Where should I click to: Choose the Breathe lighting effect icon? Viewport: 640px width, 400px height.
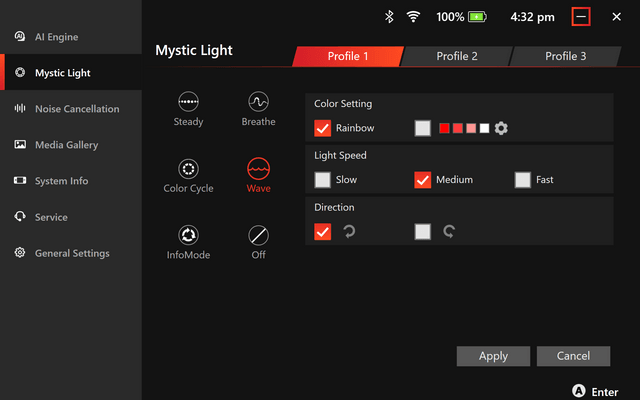click(258, 101)
